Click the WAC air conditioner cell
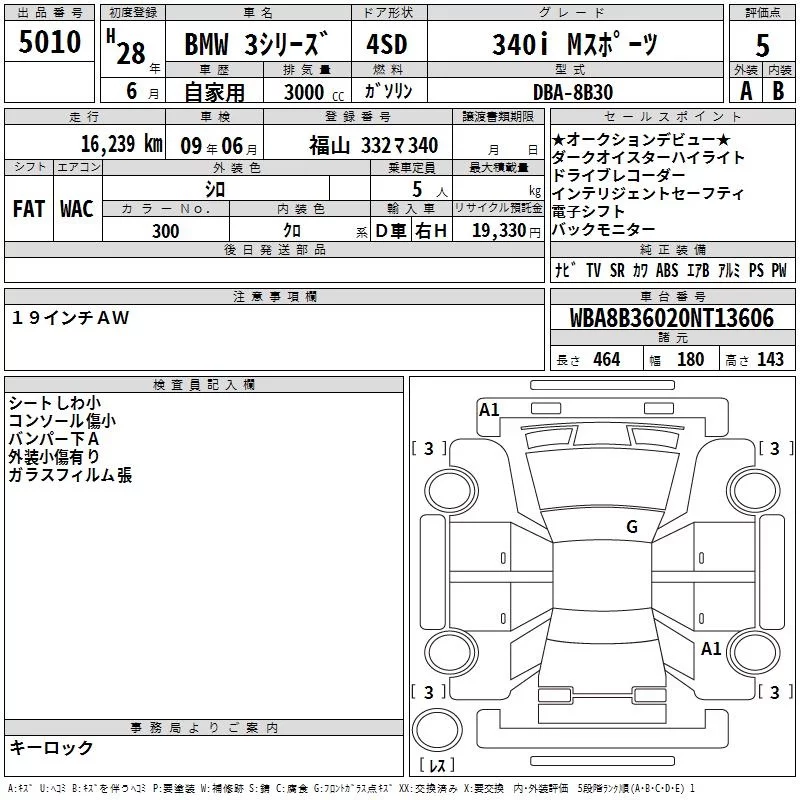Screen dimensions: 800x800 pos(77,209)
